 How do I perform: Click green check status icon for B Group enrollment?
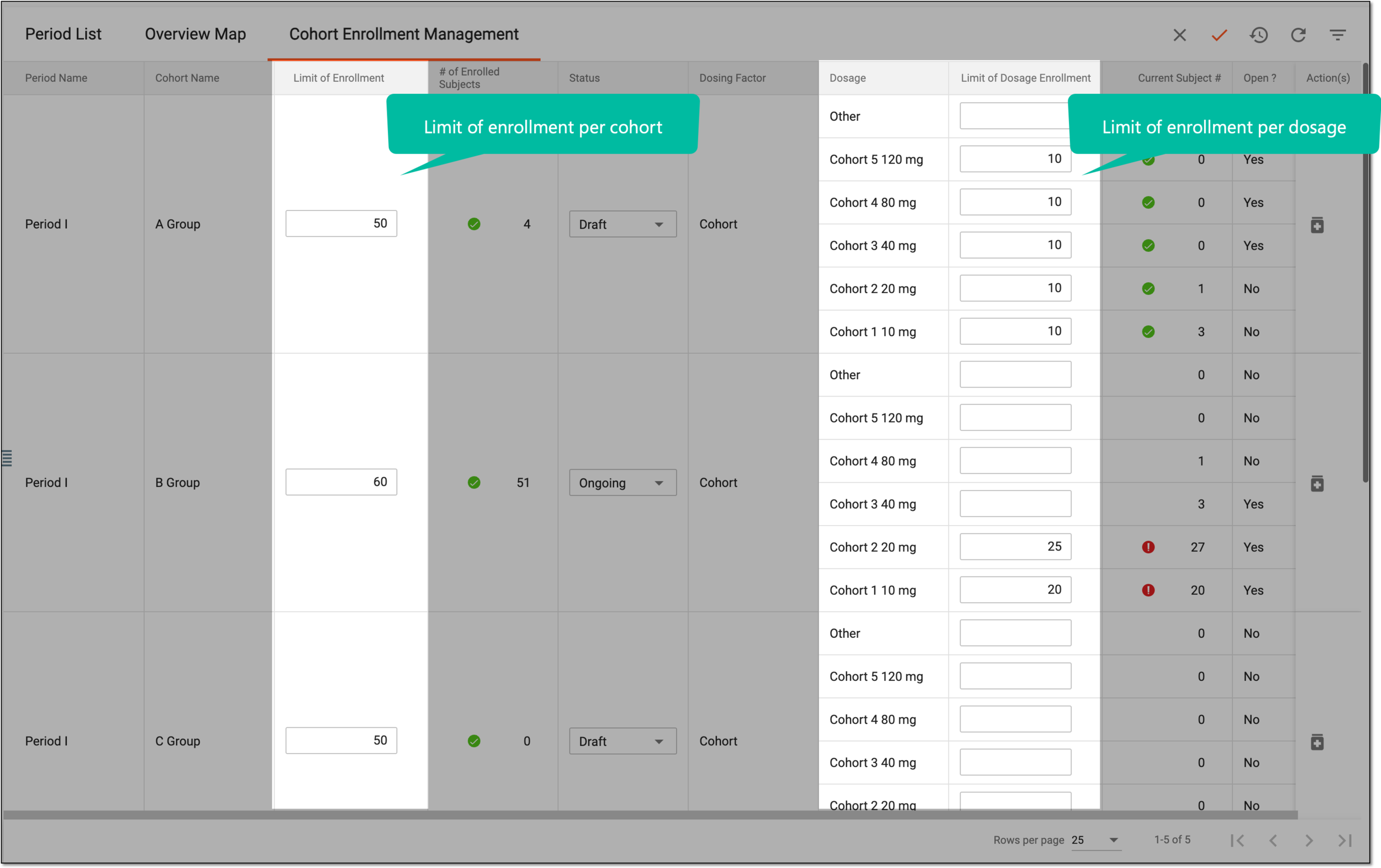(x=474, y=483)
